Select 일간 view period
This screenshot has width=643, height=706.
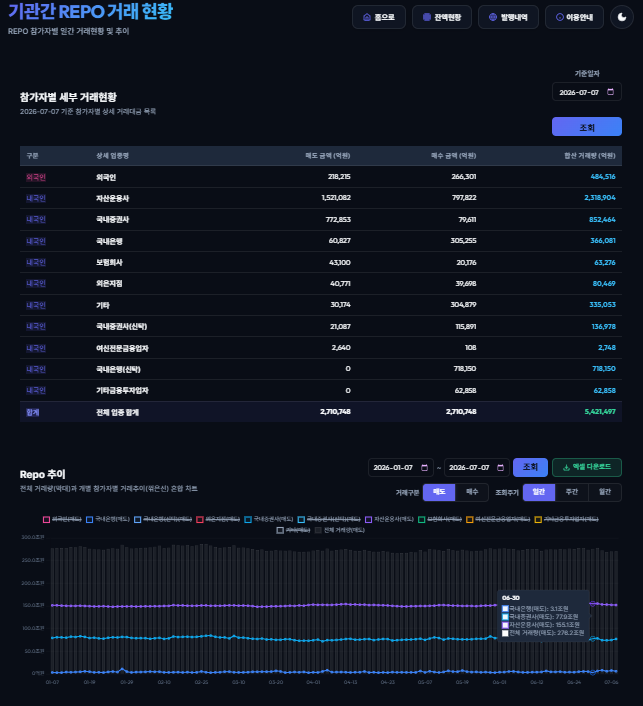tap(539, 492)
